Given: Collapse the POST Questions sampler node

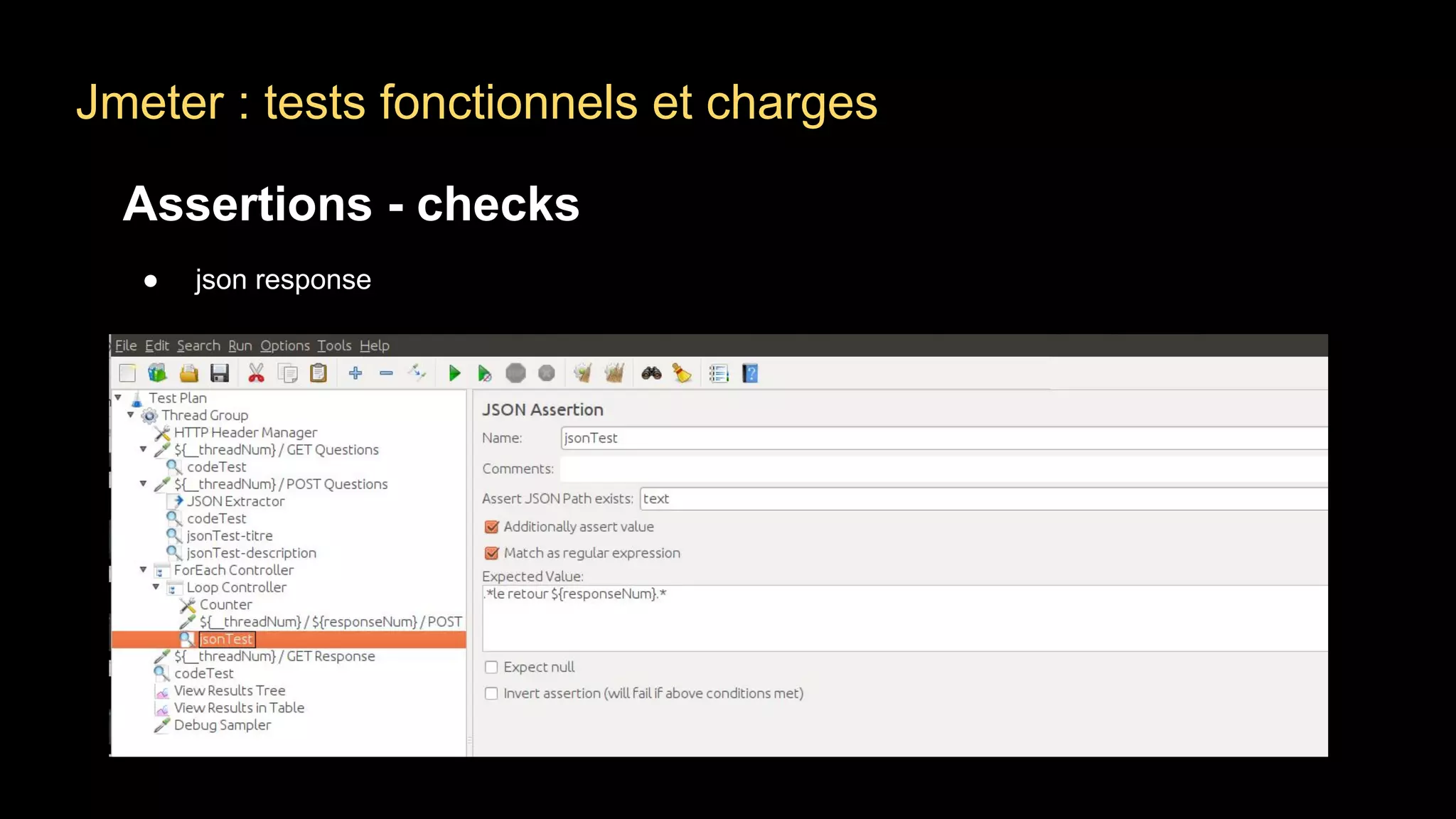Looking at the screenshot, I should [144, 484].
